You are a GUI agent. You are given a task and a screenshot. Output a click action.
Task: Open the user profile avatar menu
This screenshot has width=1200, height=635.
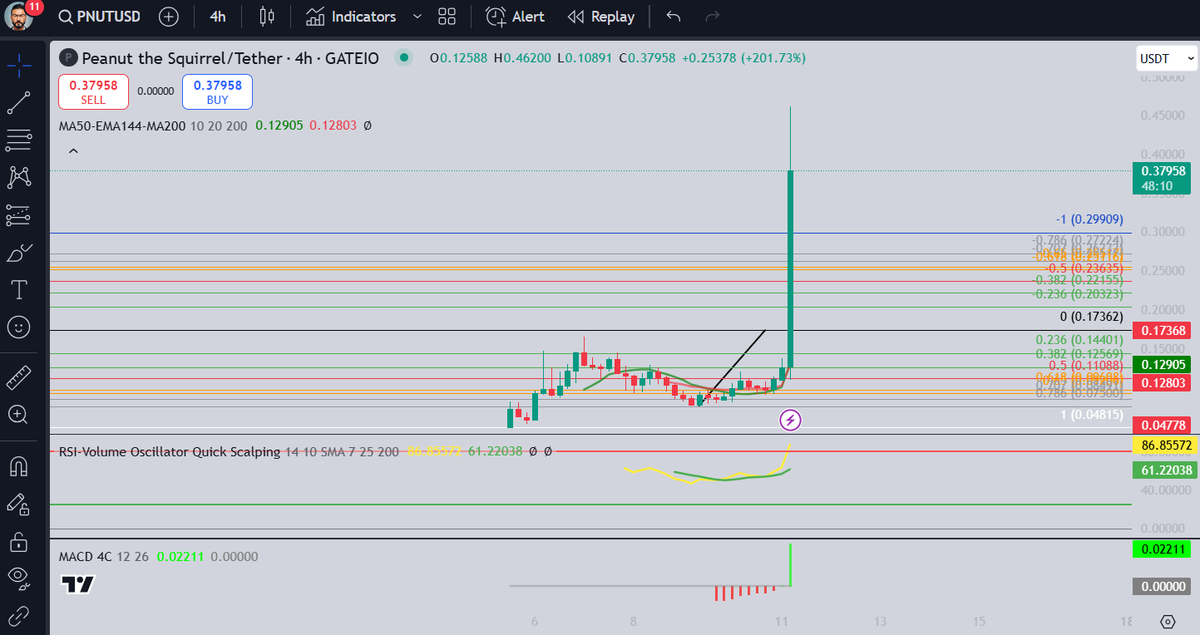pos(20,17)
